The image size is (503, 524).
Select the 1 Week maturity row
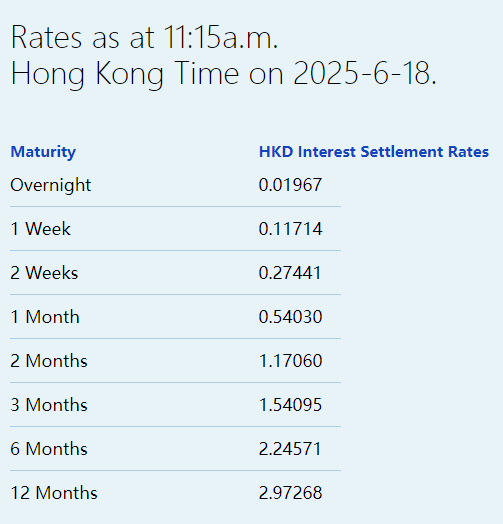[x=175, y=229]
